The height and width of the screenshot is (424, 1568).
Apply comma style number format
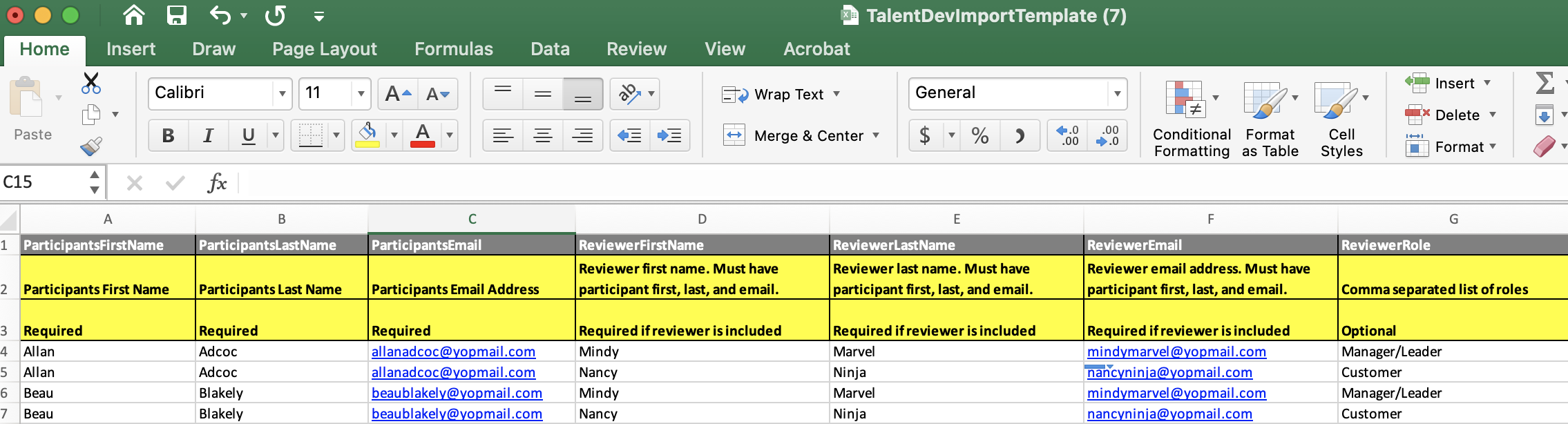pos(1020,135)
